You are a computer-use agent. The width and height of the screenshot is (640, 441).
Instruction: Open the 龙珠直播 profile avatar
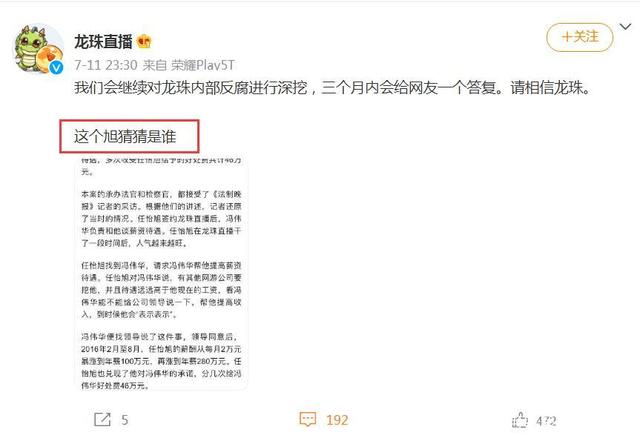point(39,49)
